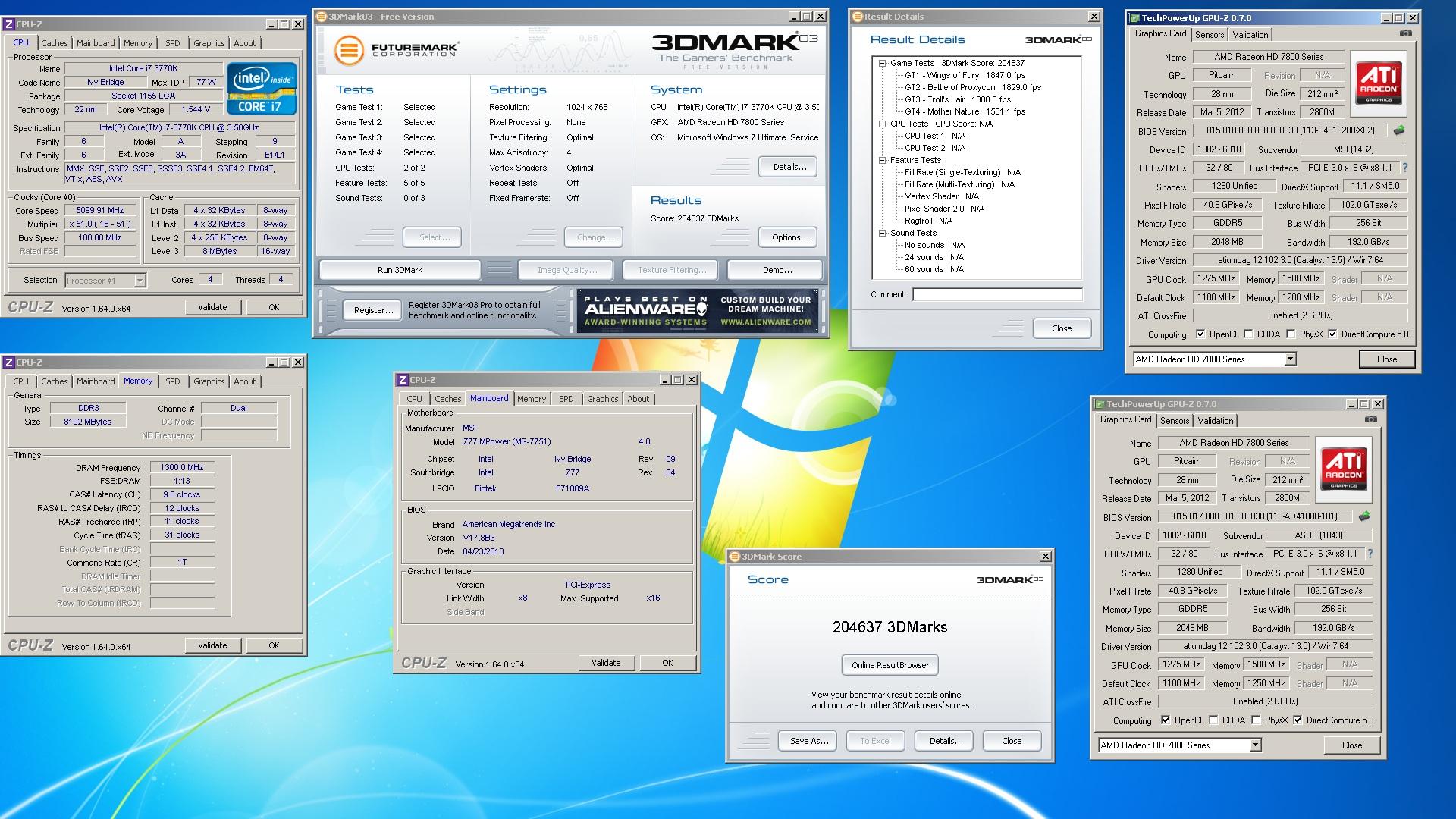Viewport: 1456px width, 819px height.
Task: Click the GPU-Z title icon in bottom GPU-Z window
Action: point(1100,404)
